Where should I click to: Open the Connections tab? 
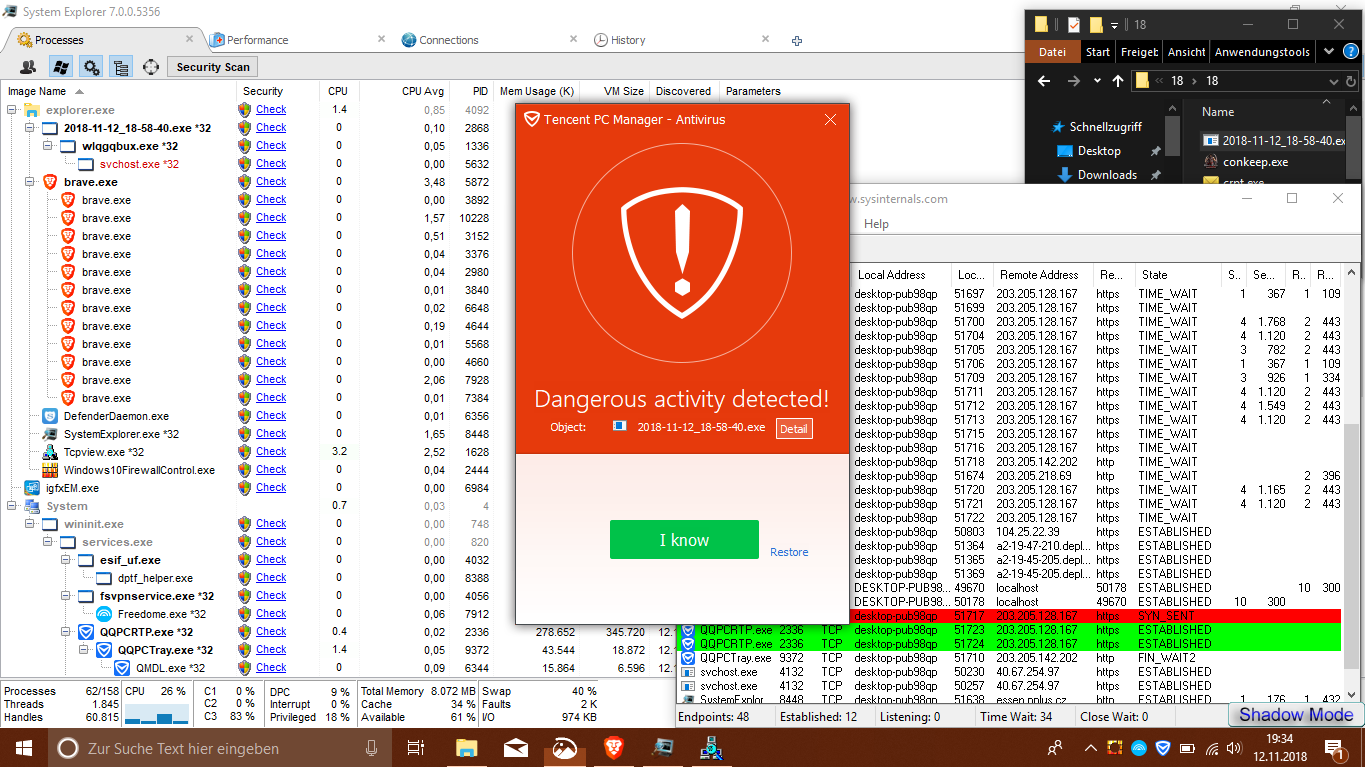448,40
